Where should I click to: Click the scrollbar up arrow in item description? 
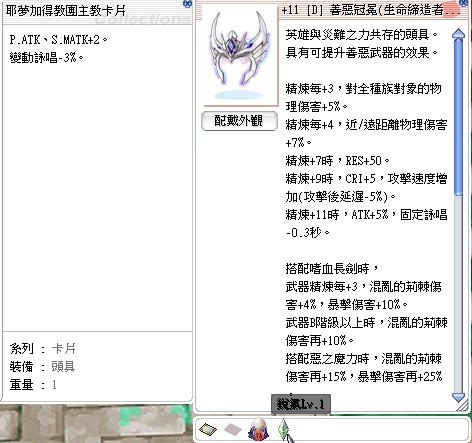tap(458, 34)
